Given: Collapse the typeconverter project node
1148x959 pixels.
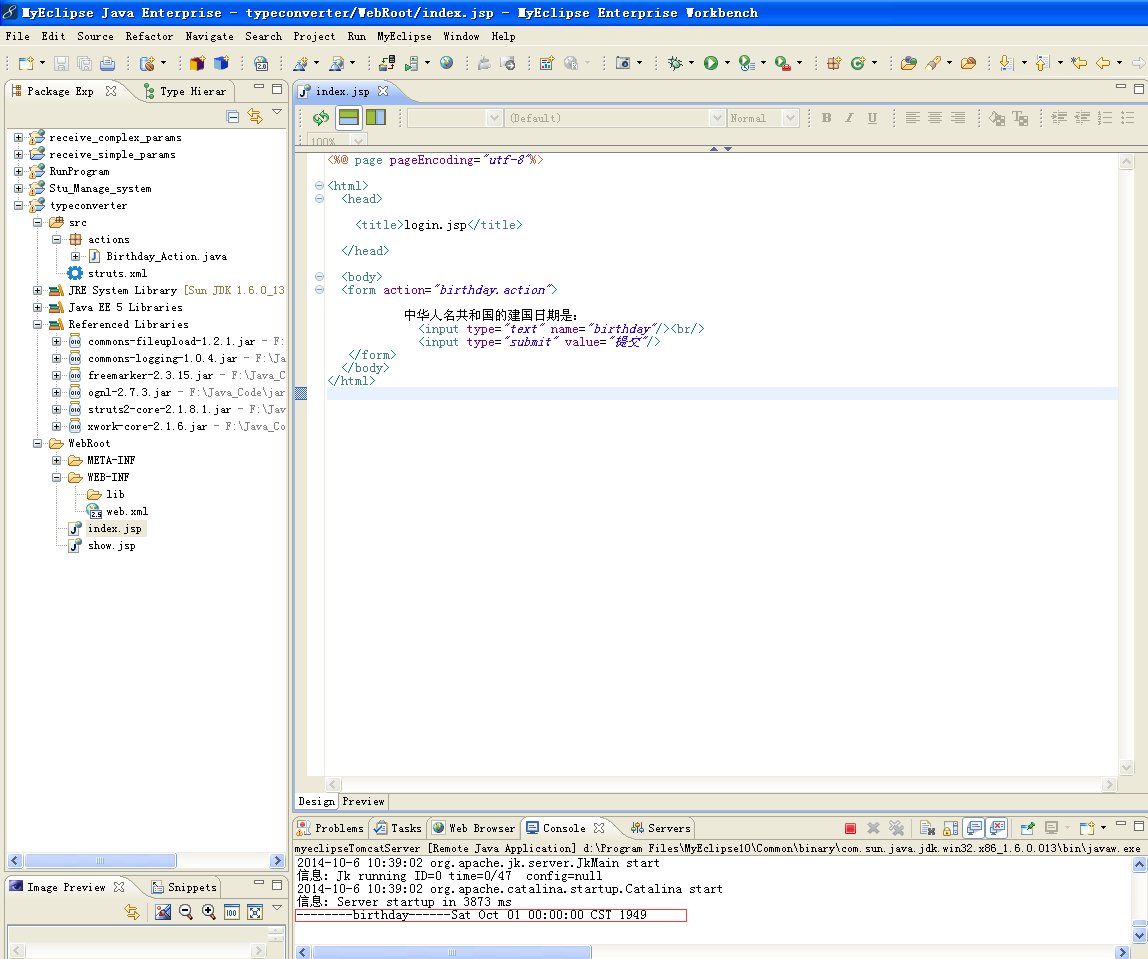Looking at the screenshot, I should click(x=18, y=206).
